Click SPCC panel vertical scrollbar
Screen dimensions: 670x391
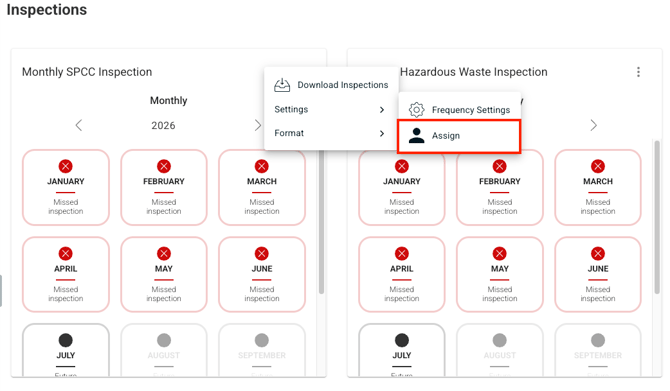(321, 221)
